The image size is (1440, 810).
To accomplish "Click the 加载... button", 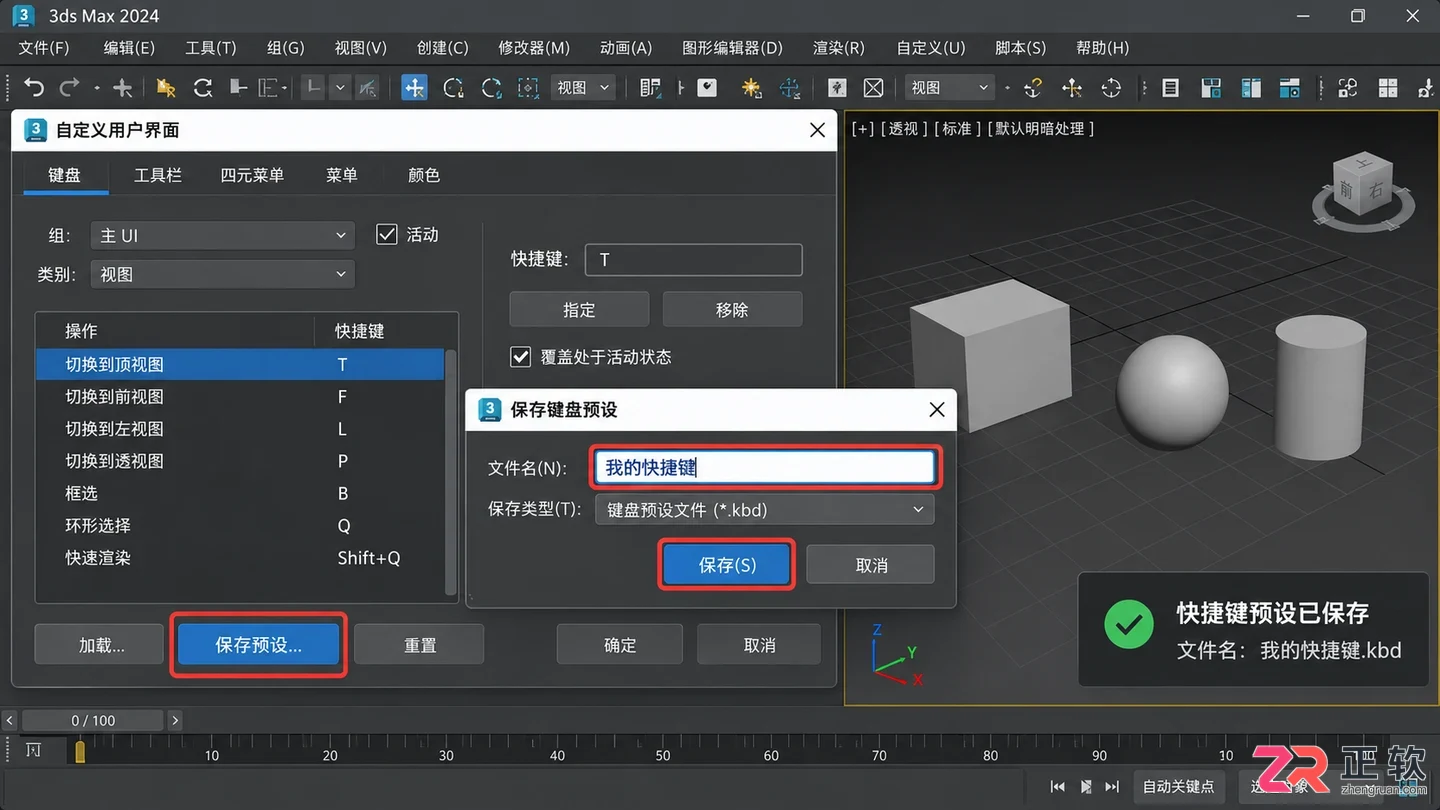I will (100, 645).
